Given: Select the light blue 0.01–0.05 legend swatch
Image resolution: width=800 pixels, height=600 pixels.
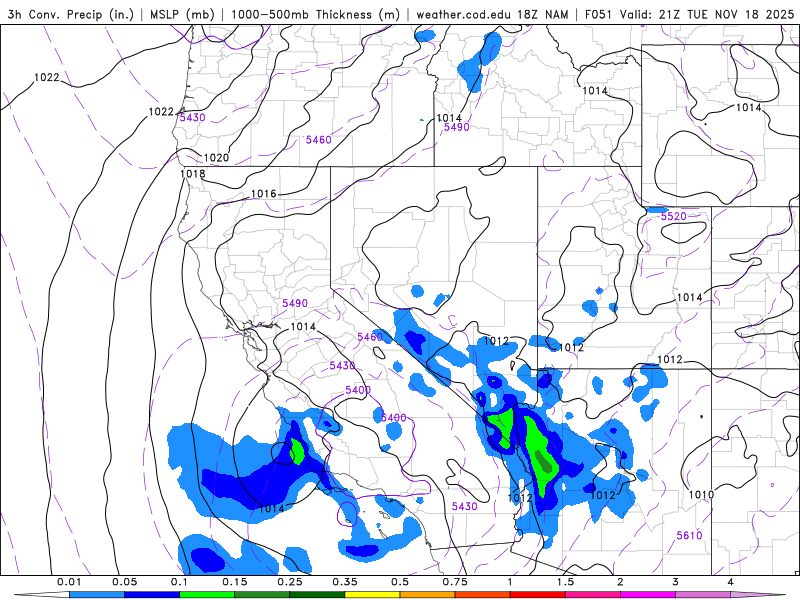Looking at the screenshot, I should coord(97,595).
